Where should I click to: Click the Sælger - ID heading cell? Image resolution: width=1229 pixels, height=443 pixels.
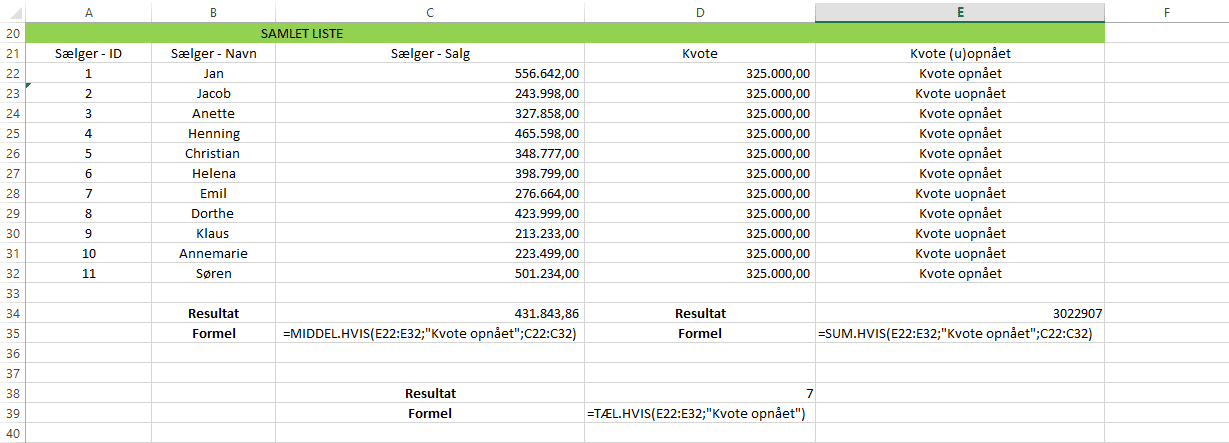(88, 53)
